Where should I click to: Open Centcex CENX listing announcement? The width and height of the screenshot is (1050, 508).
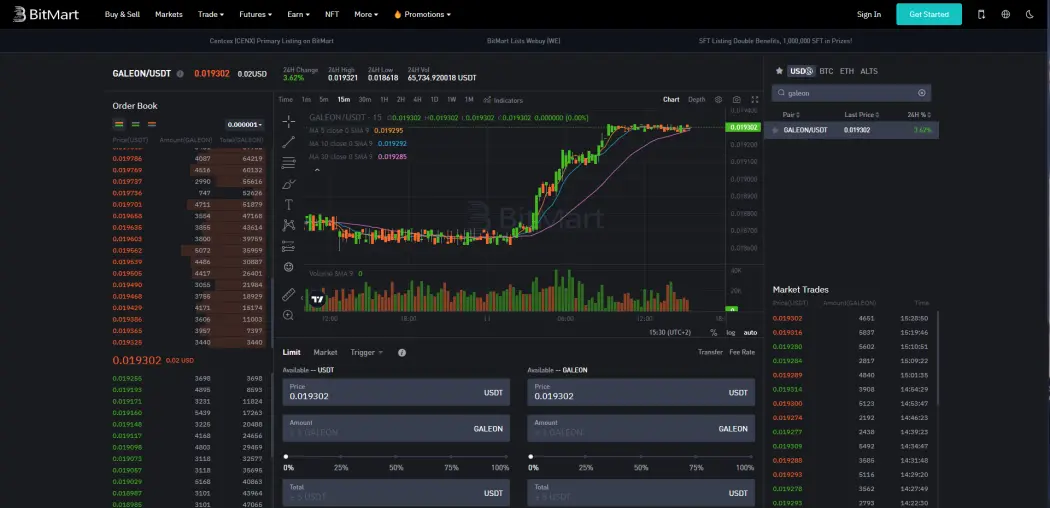tap(271, 41)
